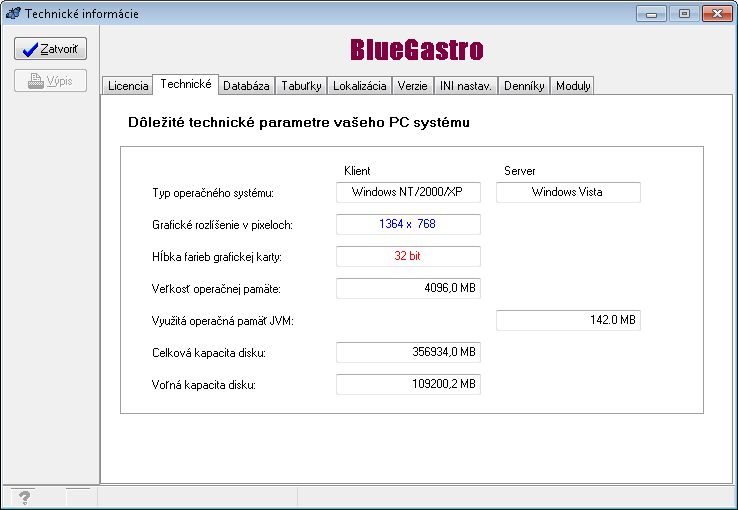Open the Moduly tab
Viewport: 738px width, 510px height.
pyautogui.click(x=573, y=86)
